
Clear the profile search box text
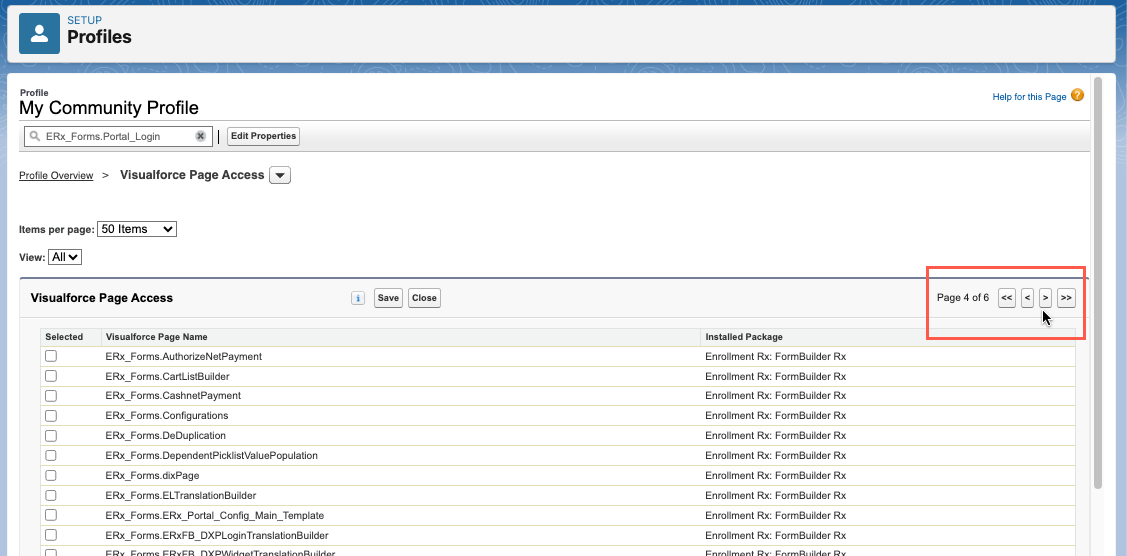[x=200, y=136]
